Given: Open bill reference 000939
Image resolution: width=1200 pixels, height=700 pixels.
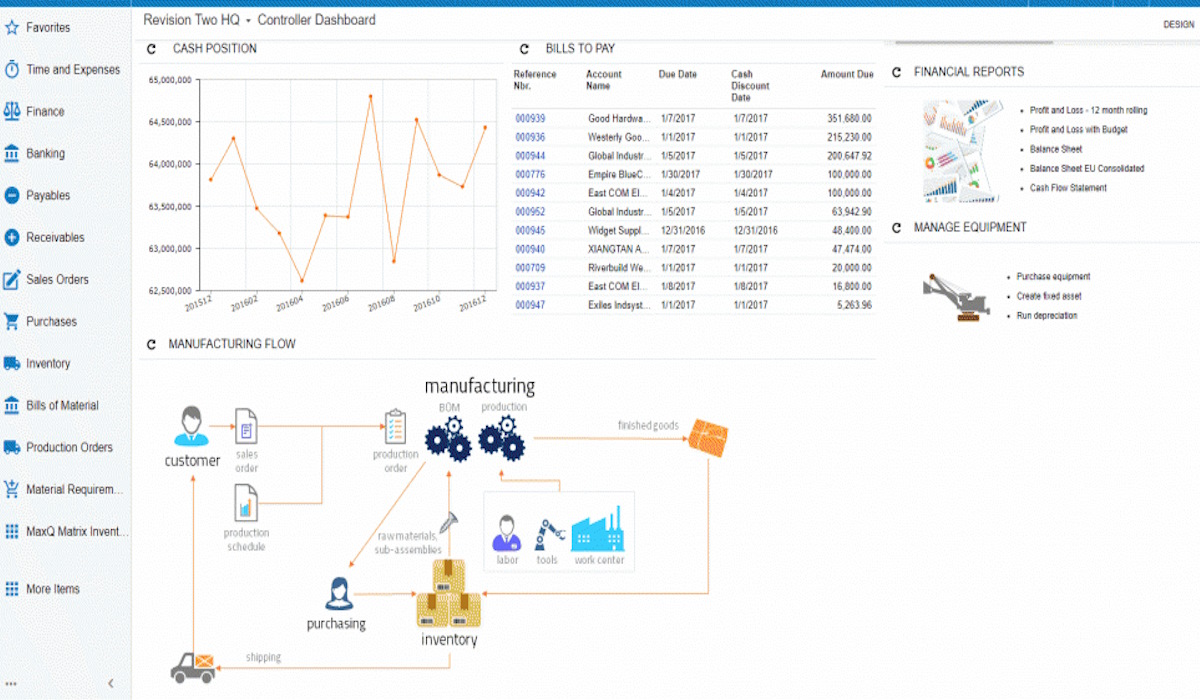Looking at the screenshot, I should tap(530, 118).
